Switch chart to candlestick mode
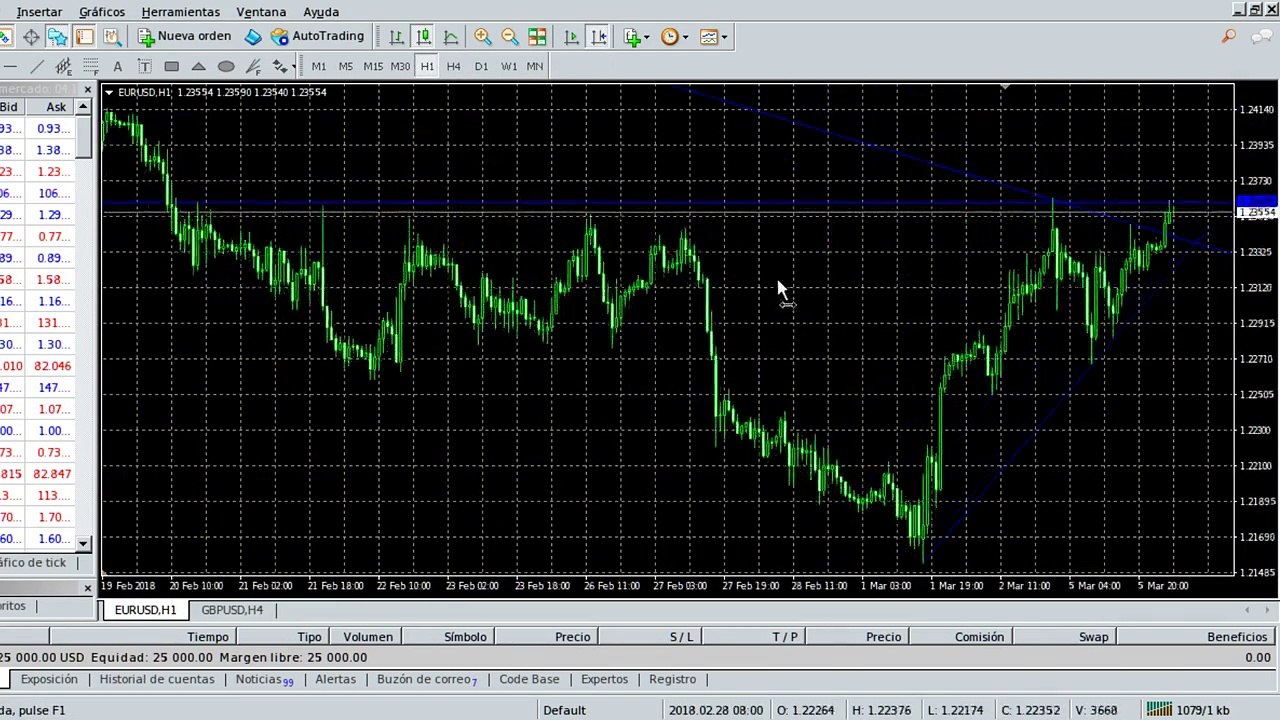The image size is (1280, 720). click(x=424, y=37)
